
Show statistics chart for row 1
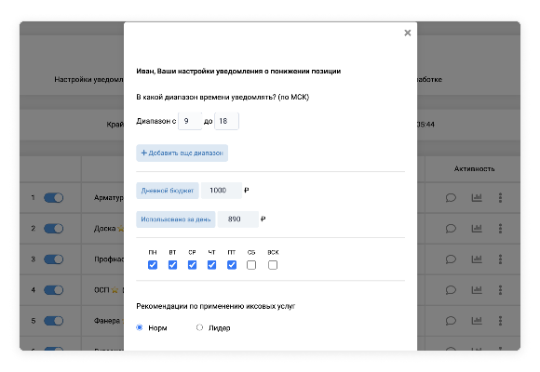(477, 197)
